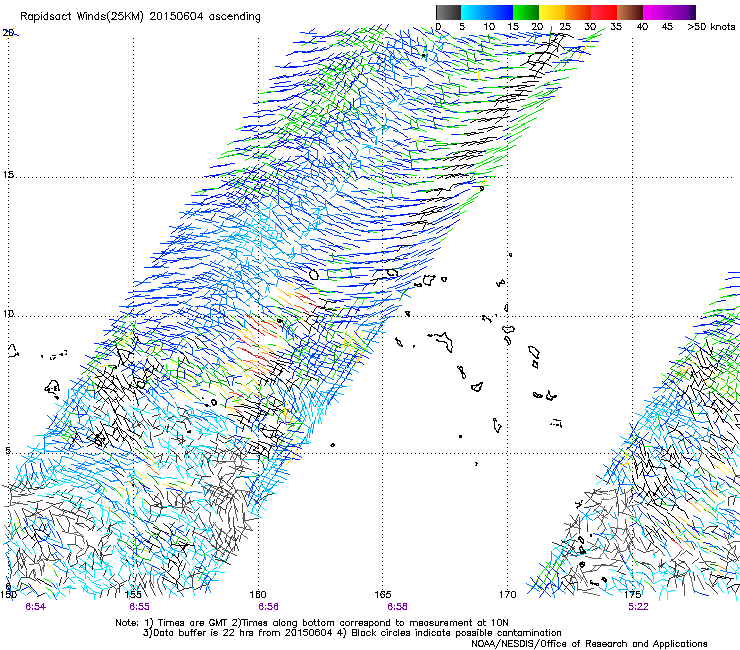Click the "25" legend value
This screenshot has width=740, height=650.
[565, 27]
